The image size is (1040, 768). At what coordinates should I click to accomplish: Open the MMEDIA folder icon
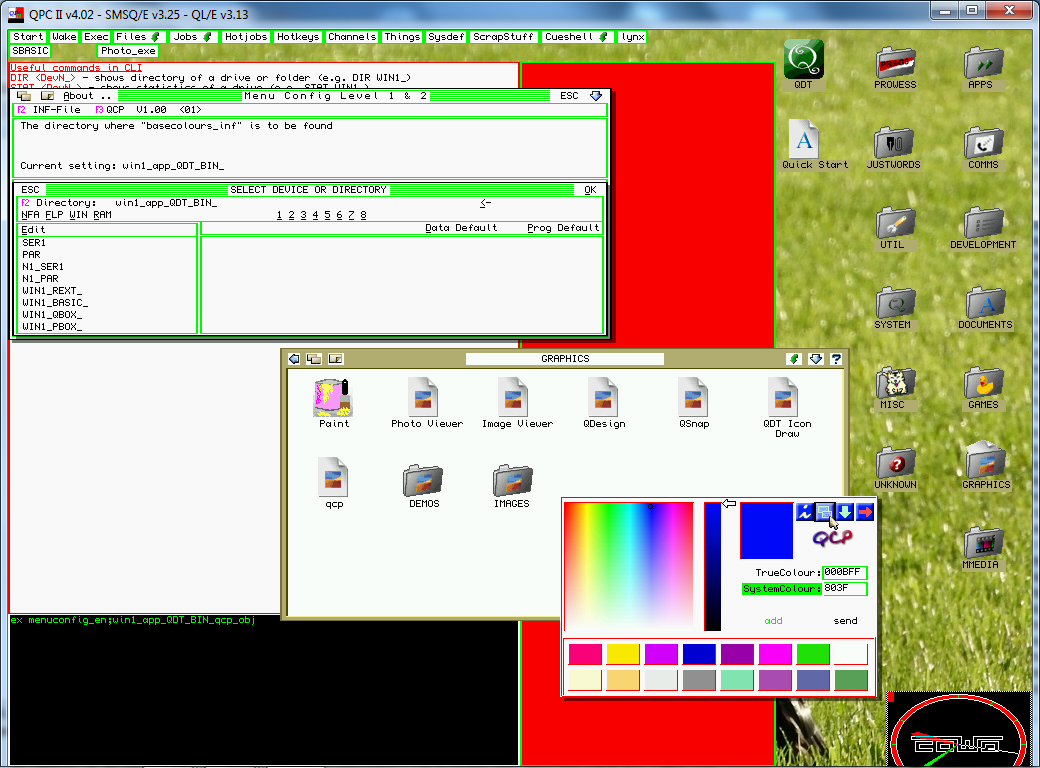click(x=983, y=543)
